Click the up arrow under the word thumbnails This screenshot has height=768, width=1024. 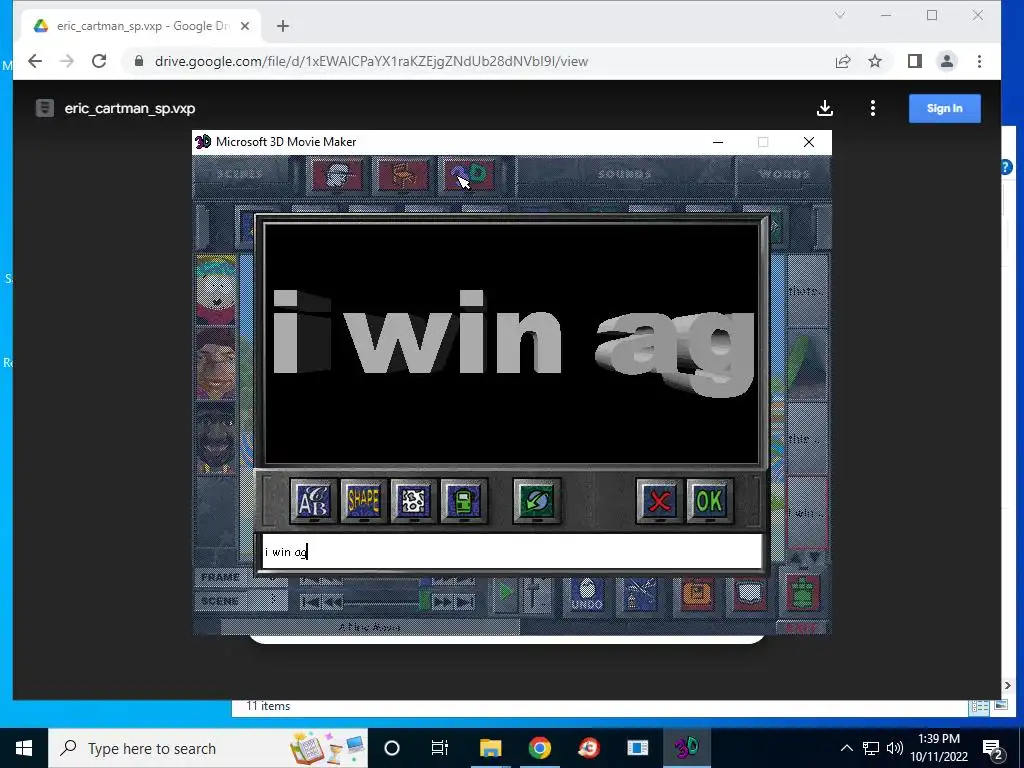tap(797, 559)
